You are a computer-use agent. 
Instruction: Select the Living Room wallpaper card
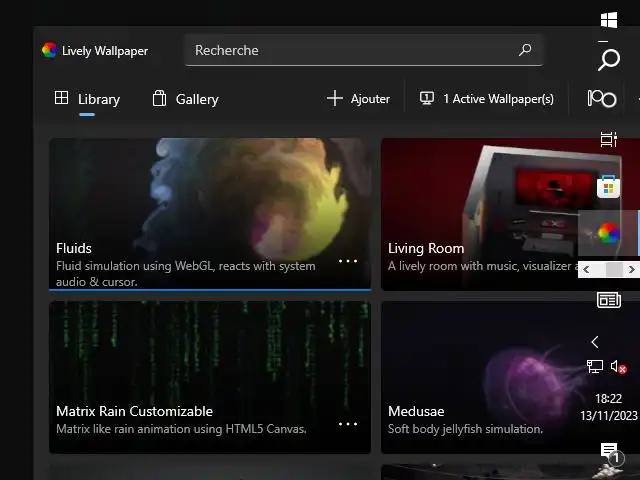coord(480,214)
